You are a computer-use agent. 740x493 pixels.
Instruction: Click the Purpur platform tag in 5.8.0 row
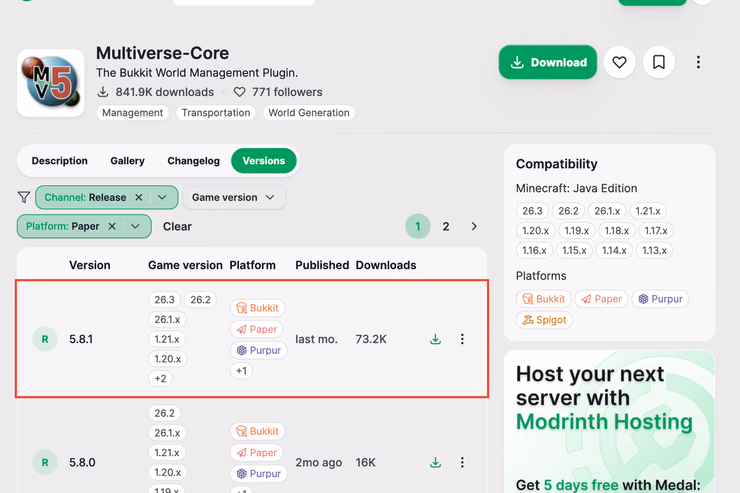point(259,473)
